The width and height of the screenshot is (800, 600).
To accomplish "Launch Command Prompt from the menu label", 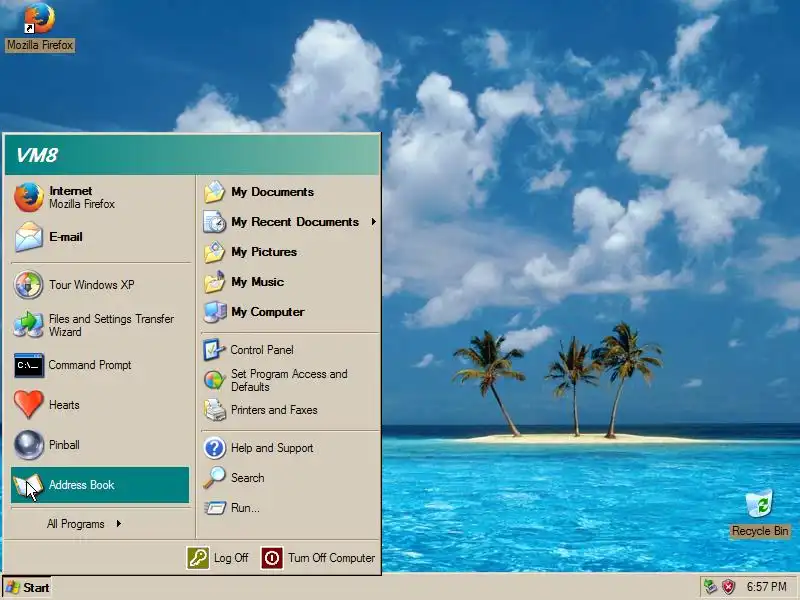I will coord(90,365).
